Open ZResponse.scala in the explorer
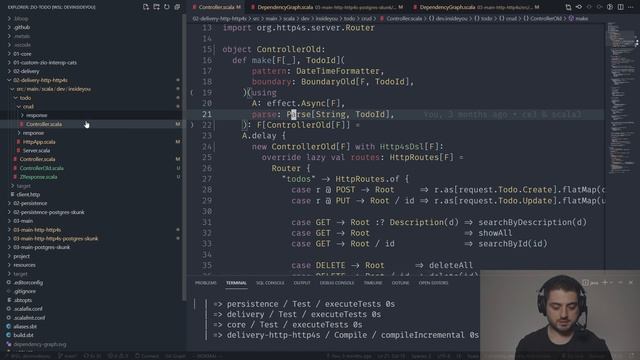640x360 pixels. pos(38,177)
